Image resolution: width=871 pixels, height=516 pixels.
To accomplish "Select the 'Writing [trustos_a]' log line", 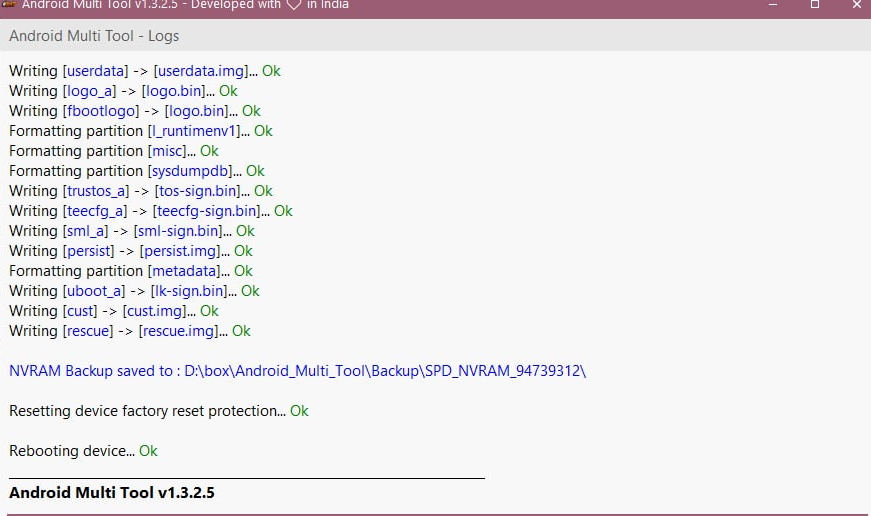I will (141, 191).
